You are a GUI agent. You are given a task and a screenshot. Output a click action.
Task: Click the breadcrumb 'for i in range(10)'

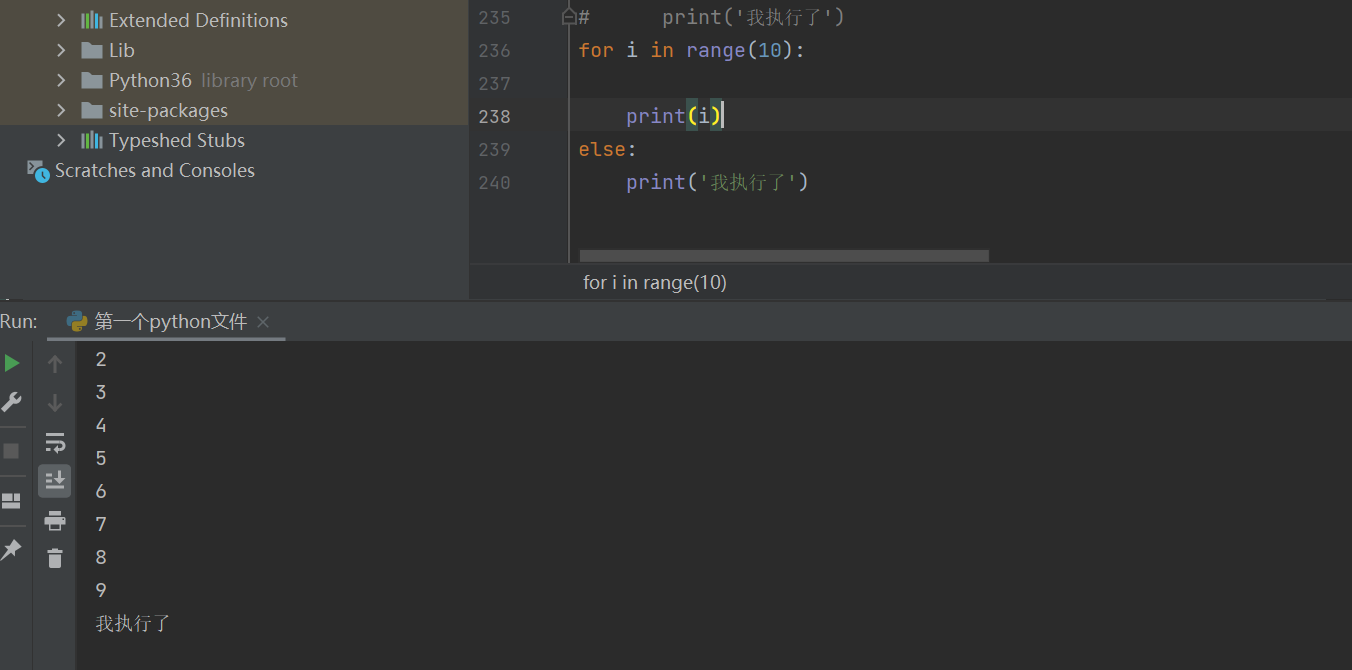tap(655, 283)
